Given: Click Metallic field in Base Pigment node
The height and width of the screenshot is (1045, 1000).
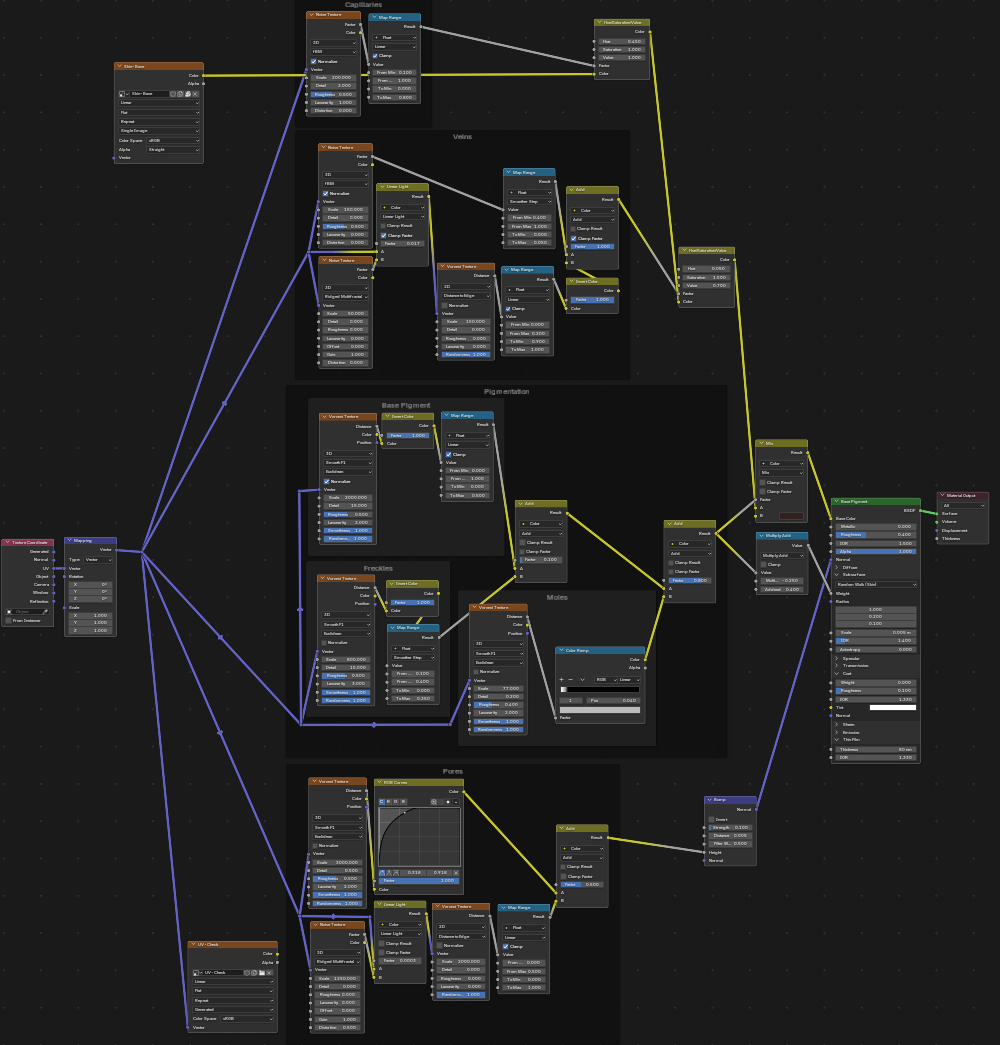Looking at the screenshot, I should point(876,526).
